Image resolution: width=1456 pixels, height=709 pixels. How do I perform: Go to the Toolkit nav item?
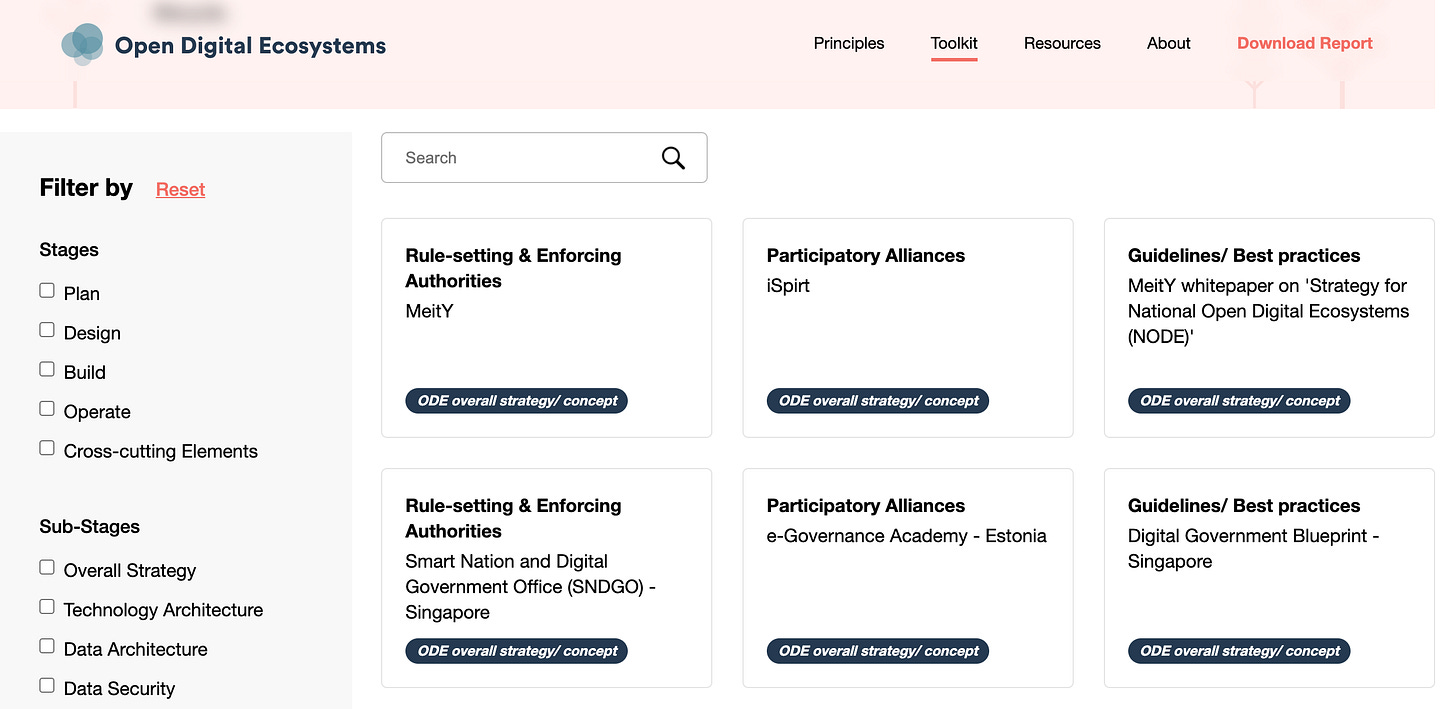[x=954, y=43]
